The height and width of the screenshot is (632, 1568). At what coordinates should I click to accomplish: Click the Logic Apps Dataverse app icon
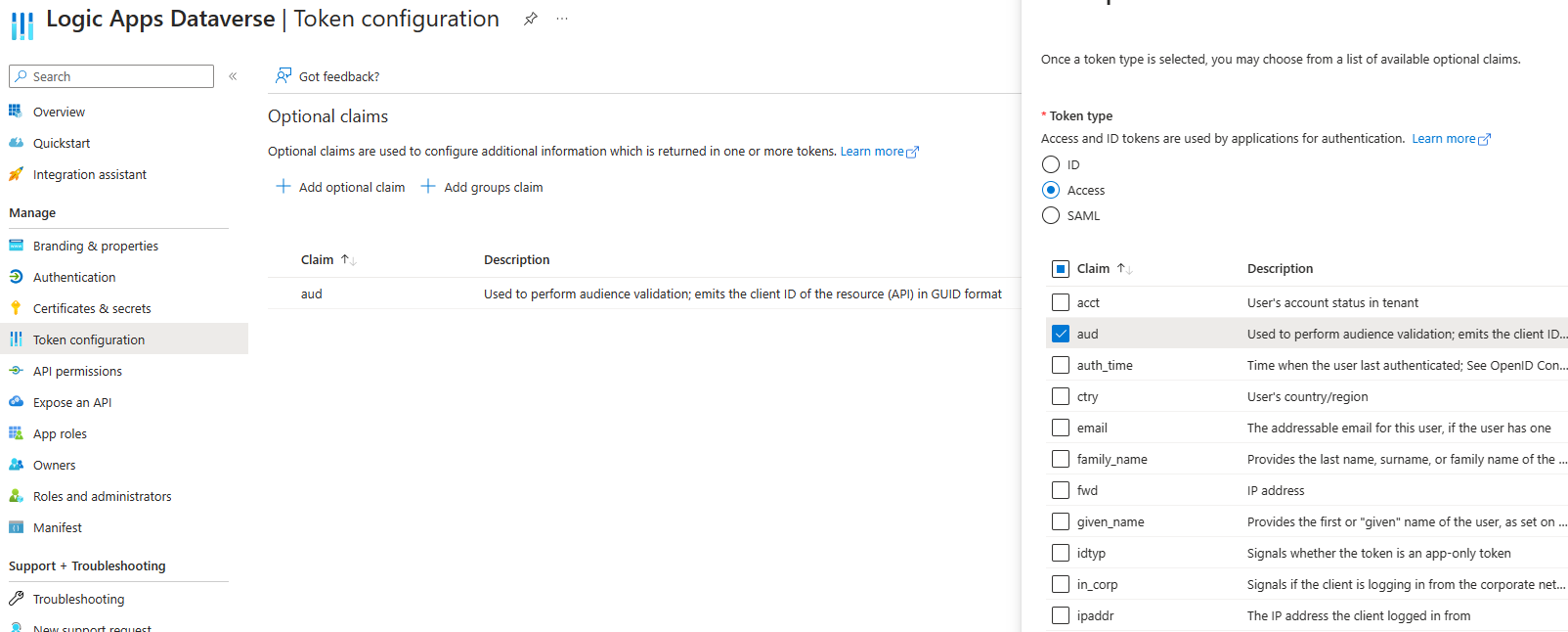point(22,25)
